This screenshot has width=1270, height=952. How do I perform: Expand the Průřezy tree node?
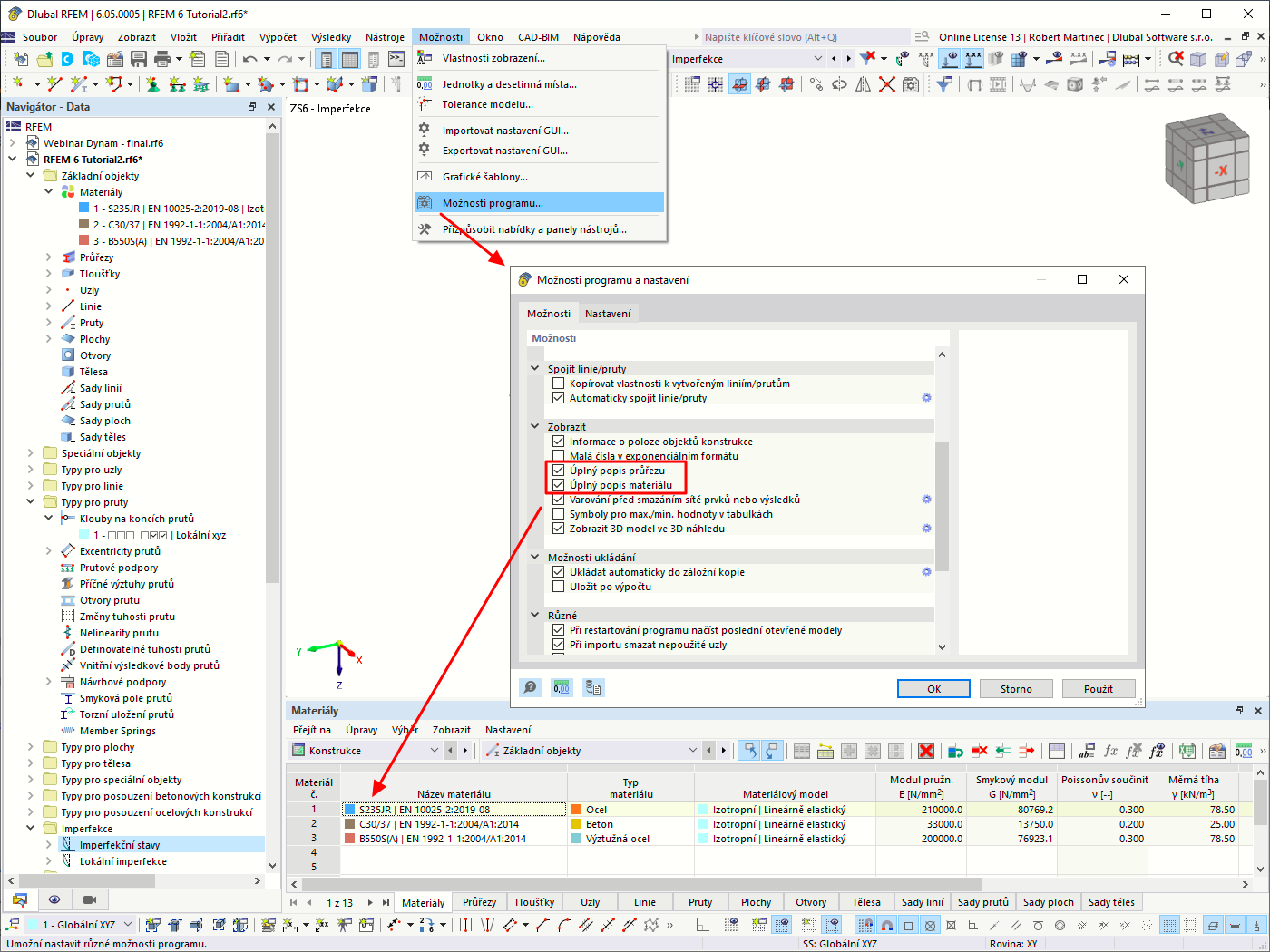coord(49,257)
